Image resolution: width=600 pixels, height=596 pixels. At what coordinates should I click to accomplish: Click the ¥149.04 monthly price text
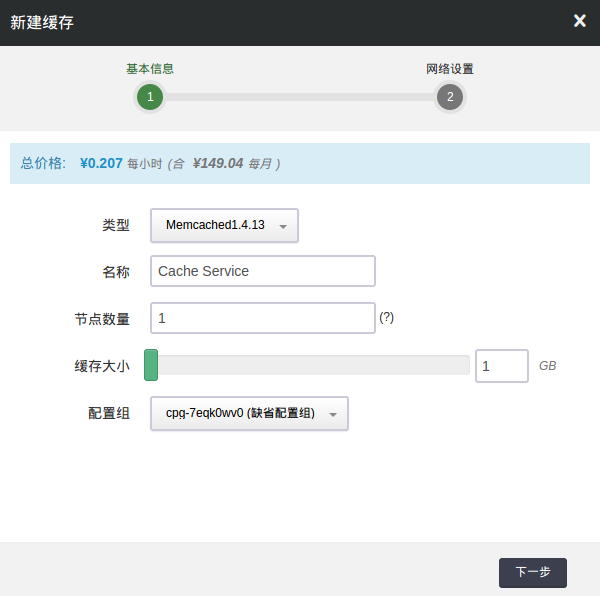(218, 163)
